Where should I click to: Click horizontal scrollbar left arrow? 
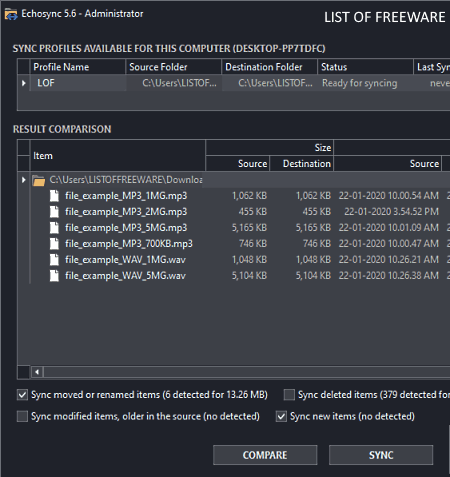(37, 372)
